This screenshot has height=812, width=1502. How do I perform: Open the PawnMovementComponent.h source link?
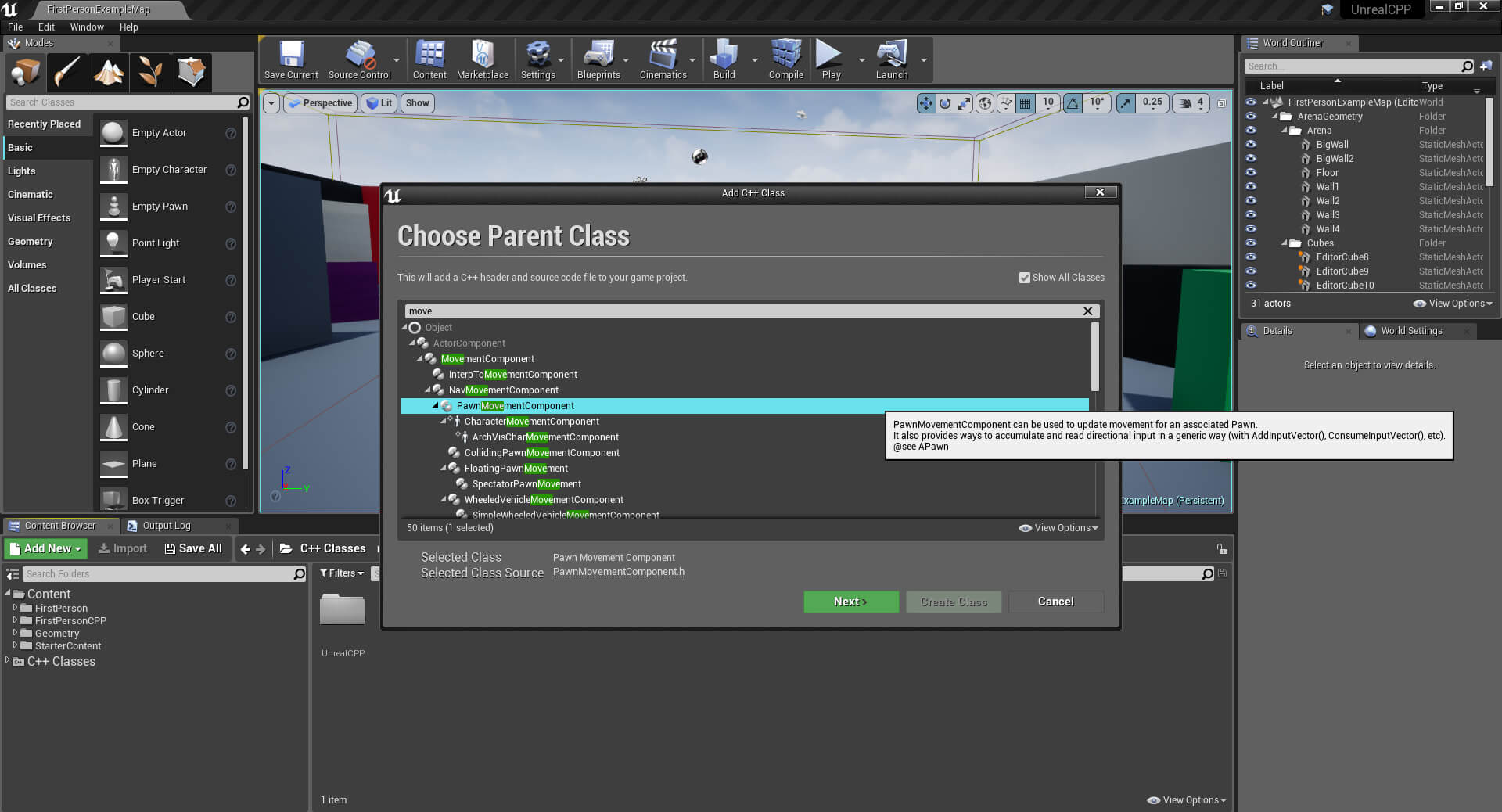coord(618,572)
